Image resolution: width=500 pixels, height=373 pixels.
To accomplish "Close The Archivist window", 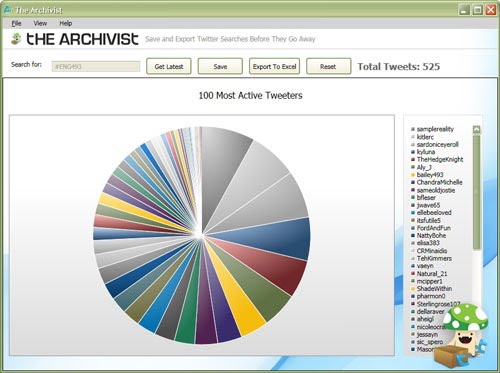I will (x=491, y=10).
